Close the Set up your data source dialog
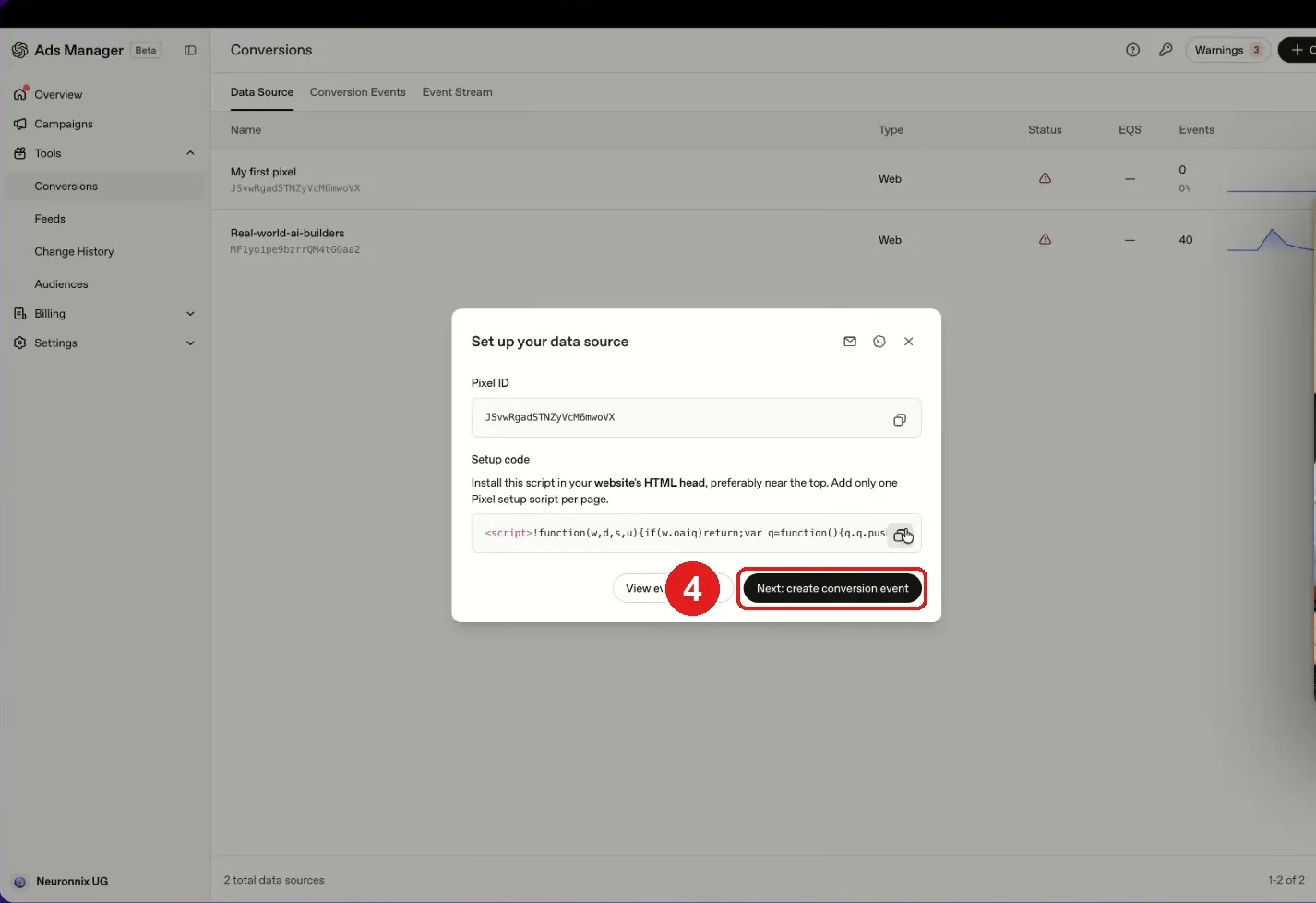Screen dimensions: 1316x903 click(x=909, y=342)
